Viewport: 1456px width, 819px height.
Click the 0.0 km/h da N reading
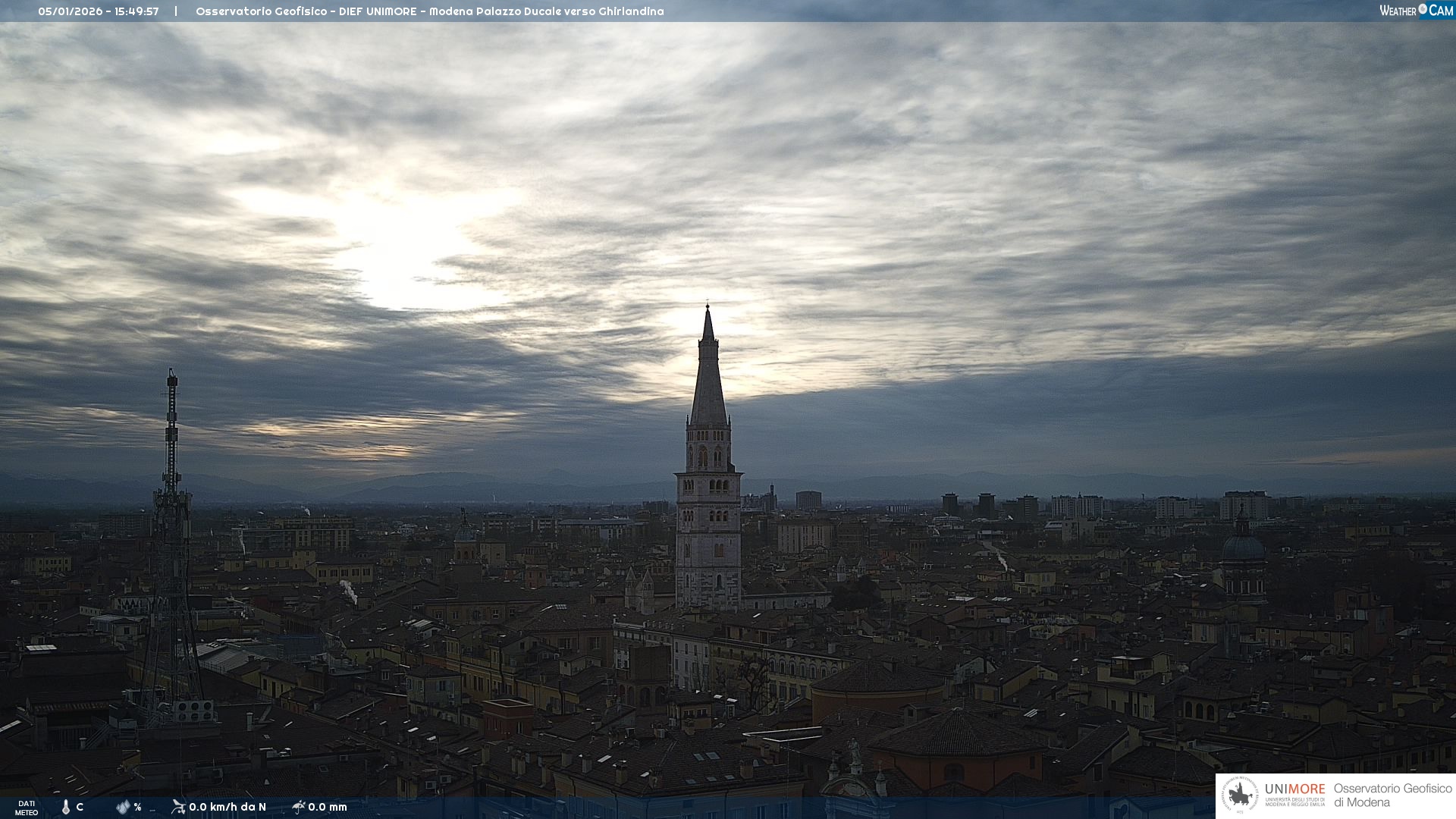(x=227, y=807)
